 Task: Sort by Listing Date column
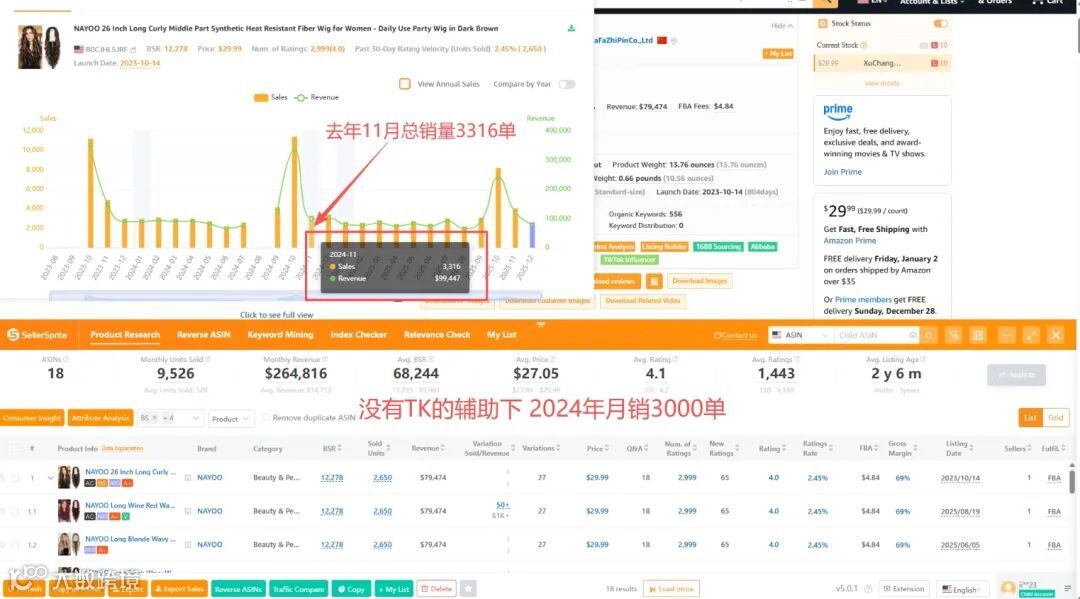pos(957,448)
